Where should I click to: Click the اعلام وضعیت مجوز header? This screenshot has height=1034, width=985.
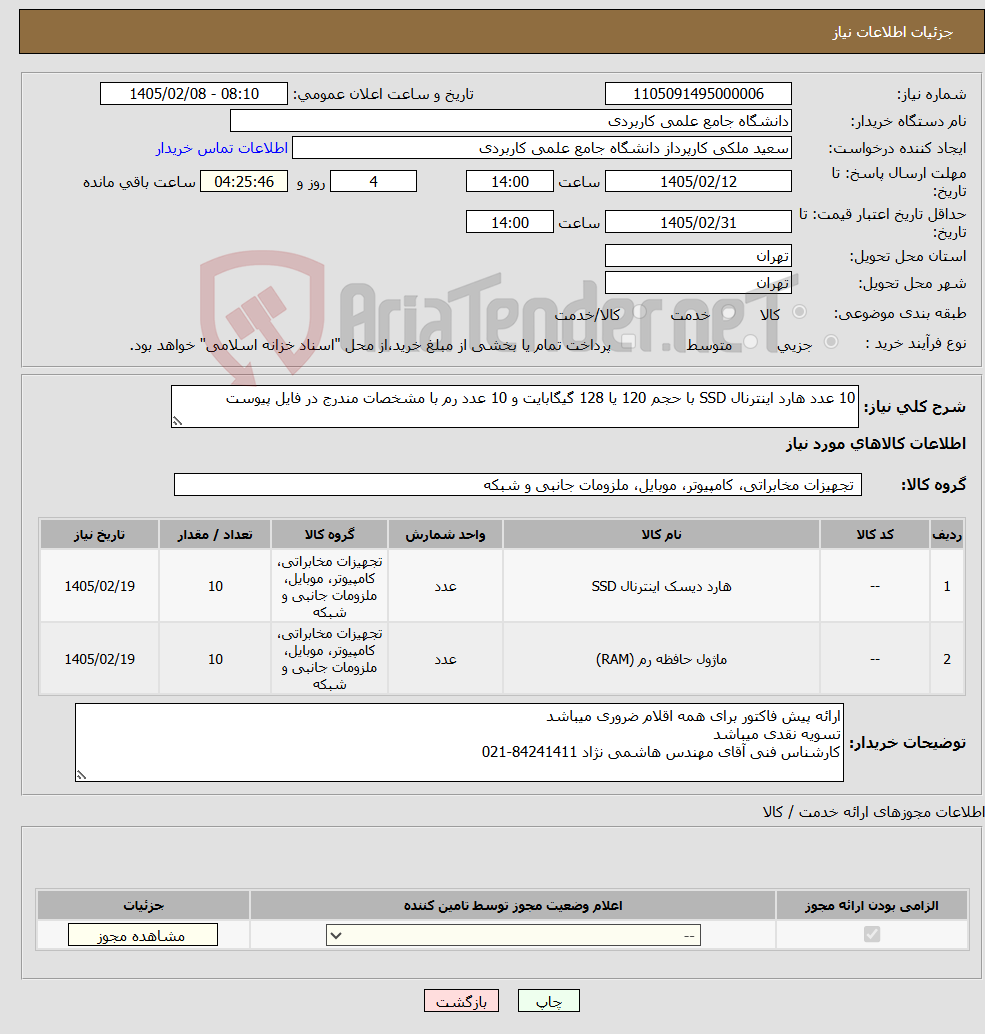pos(513,905)
